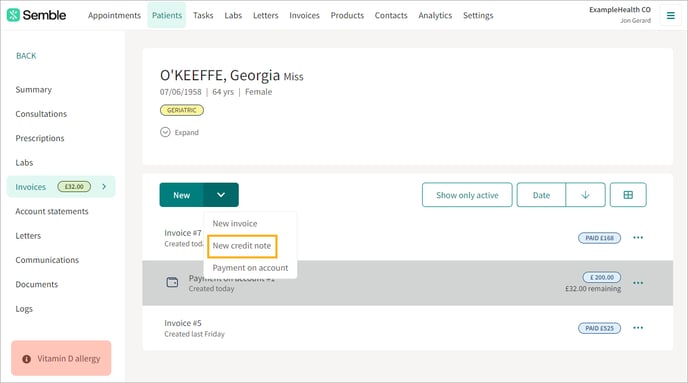This screenshot has height=383, width=688.
Task: Click the Vitamin D allergy alert
Action: click(x=61, y=358)
